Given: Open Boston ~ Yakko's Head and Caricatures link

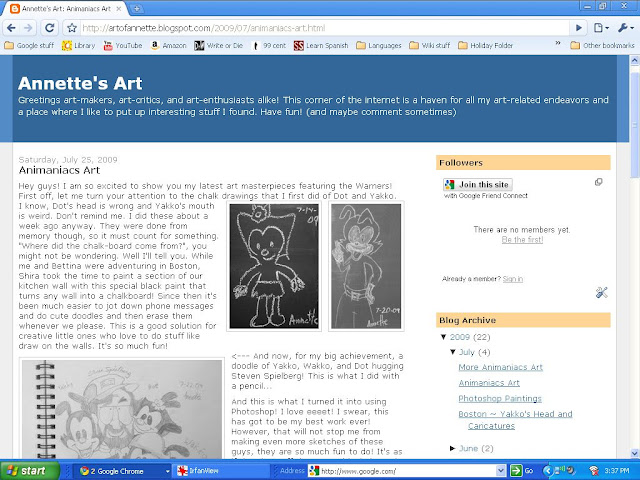Looking at the screenshot, I should tap(515, 420).
